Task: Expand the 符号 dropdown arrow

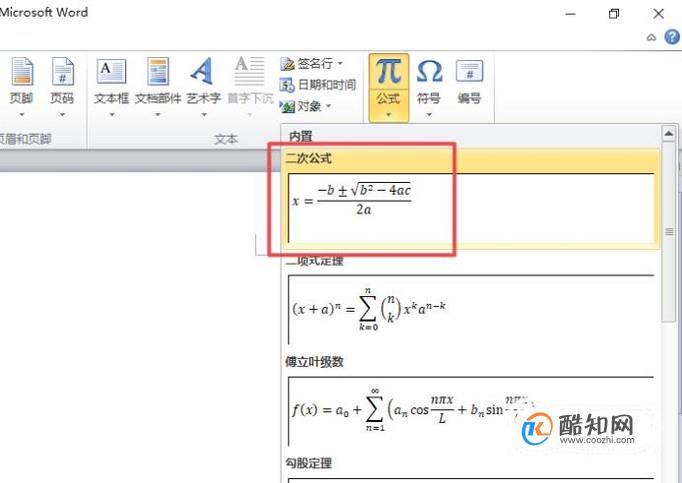Action: pyautogui.click(x=429, y=115)
